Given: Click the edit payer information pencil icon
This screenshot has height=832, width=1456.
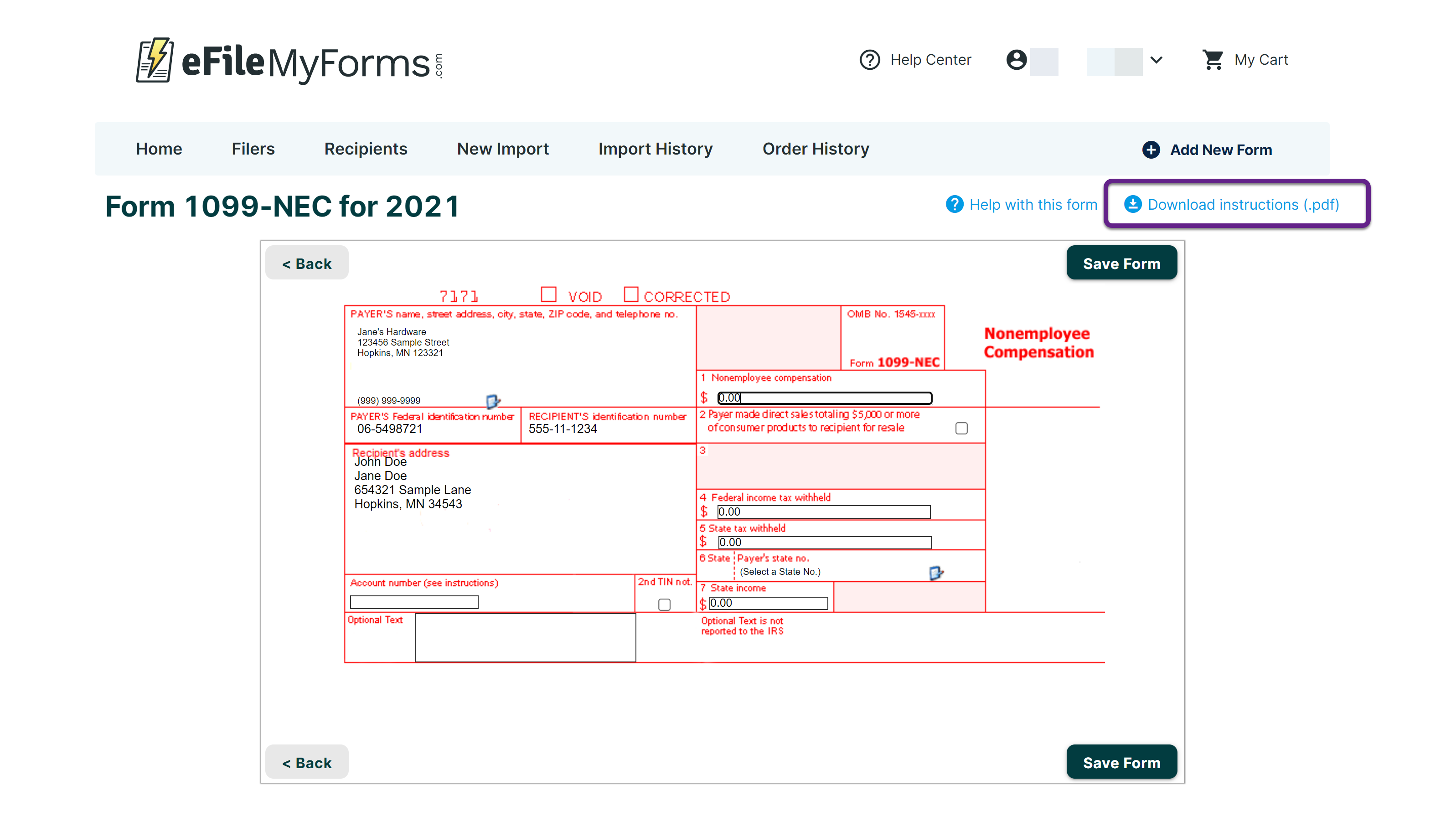Looking at the screenshot, I should [x=492, y=401].
